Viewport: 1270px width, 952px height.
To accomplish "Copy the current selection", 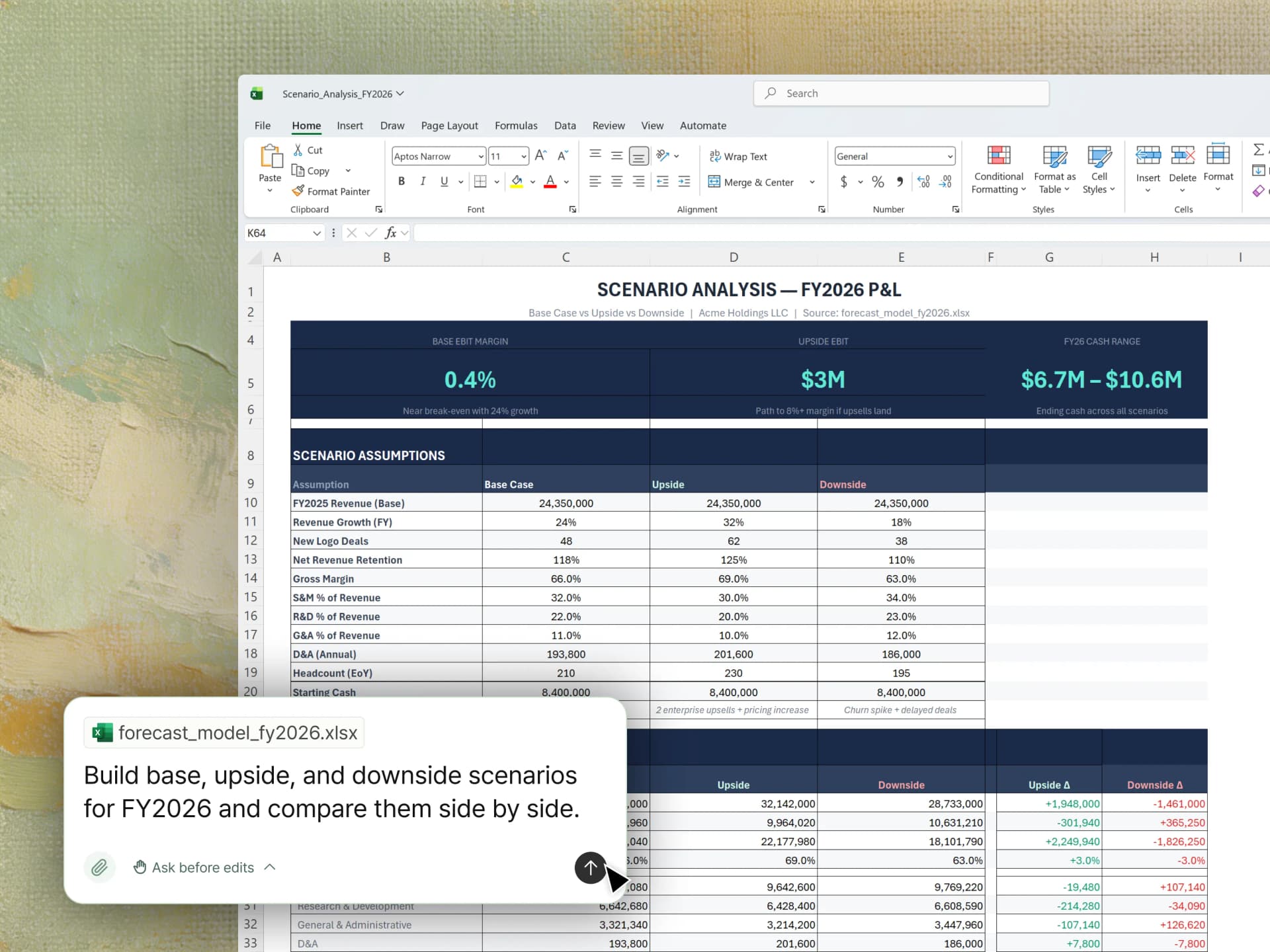I will coord(310,171).
